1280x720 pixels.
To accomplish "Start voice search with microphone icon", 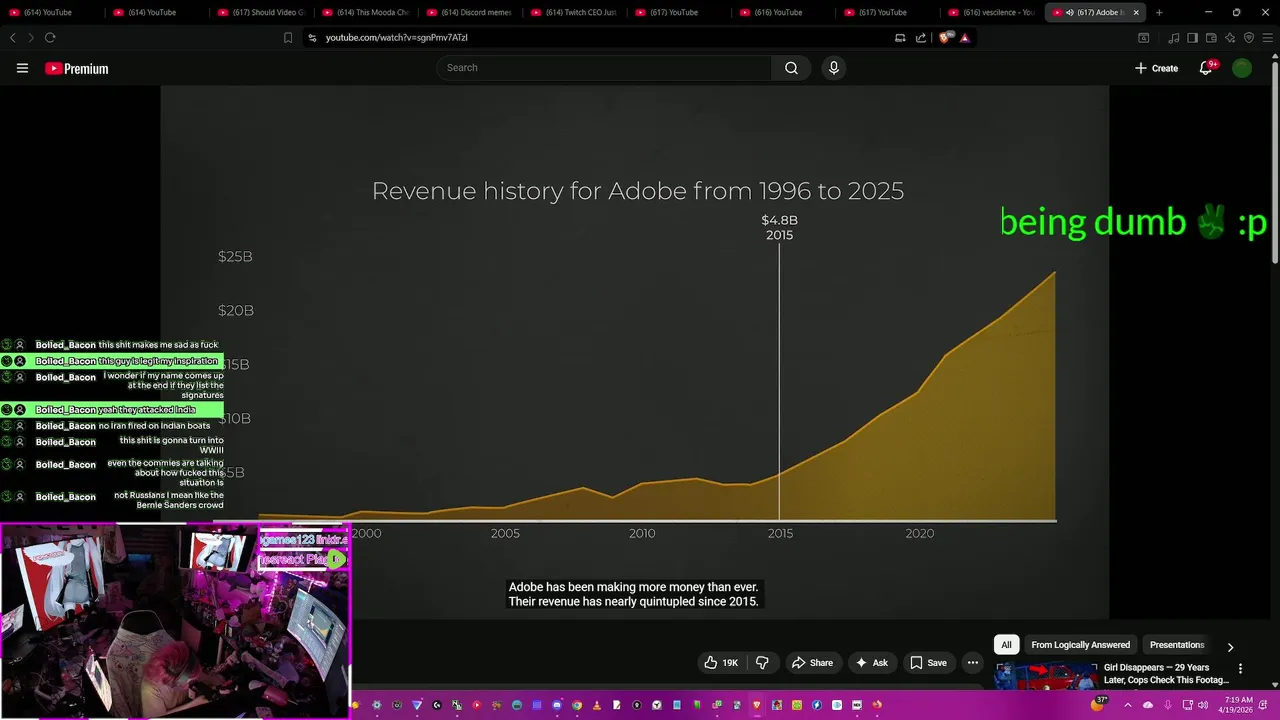I will tap(834, 68).
